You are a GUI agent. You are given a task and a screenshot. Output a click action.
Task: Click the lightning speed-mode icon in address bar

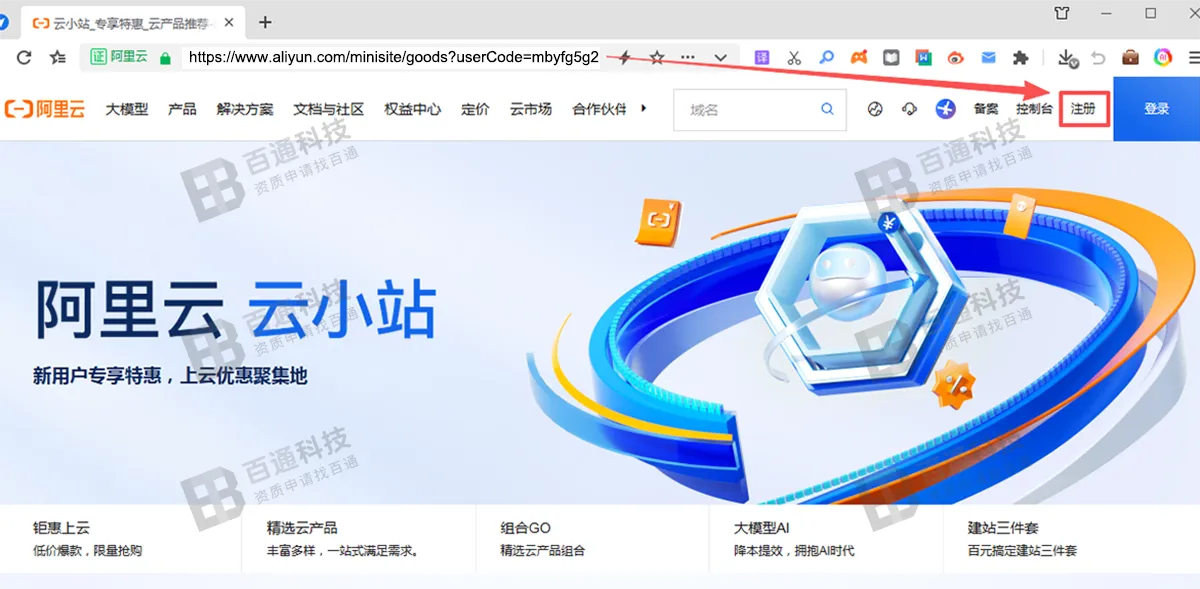click(x=625, y=57)
